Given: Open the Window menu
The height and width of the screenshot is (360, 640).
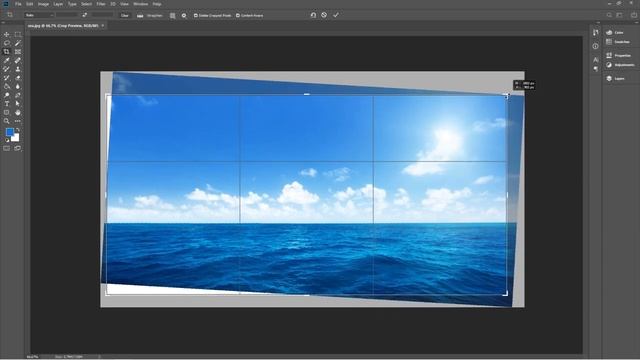Looking at the screenshot, I should pos(140,4).
